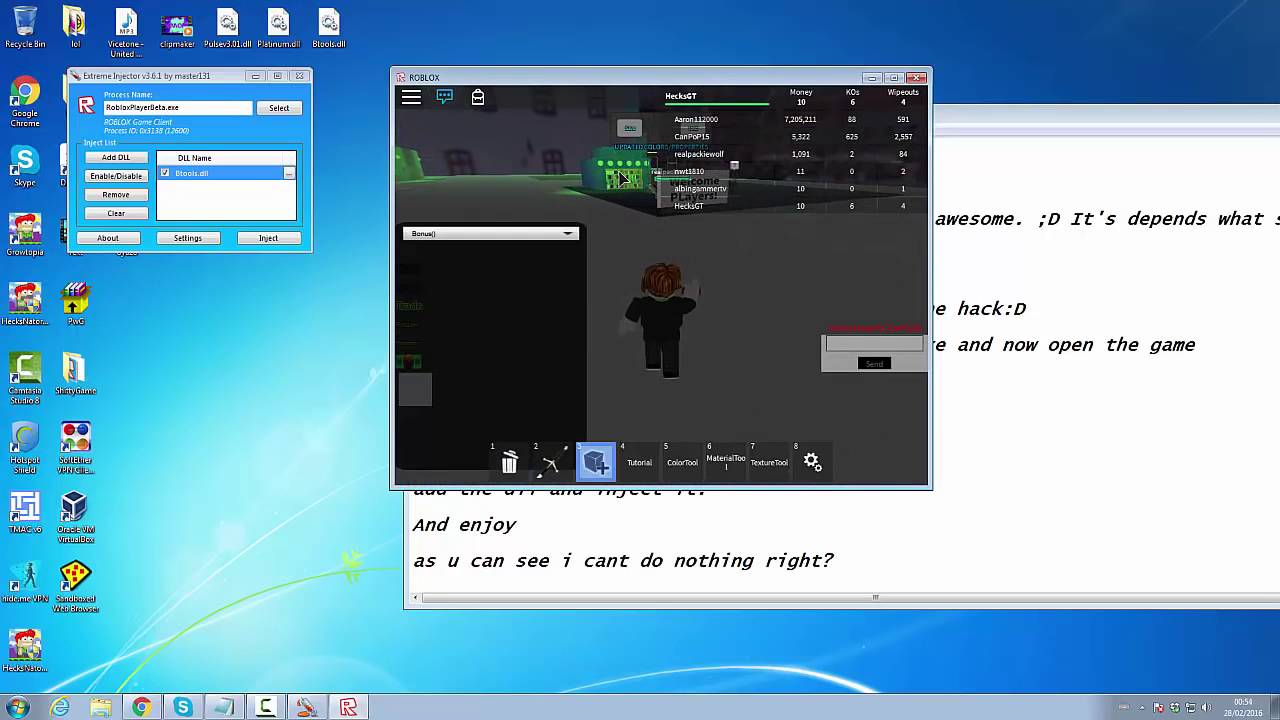Select the Pulsev3.01.dll file icon
The height and width of the screenshot is (720, 1280).
(x=228, y=27)
